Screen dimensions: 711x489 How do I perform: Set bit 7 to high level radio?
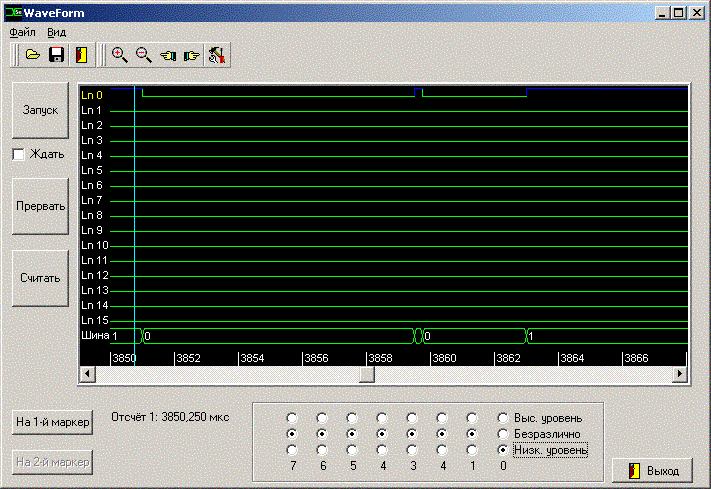[x=291, y=418]
